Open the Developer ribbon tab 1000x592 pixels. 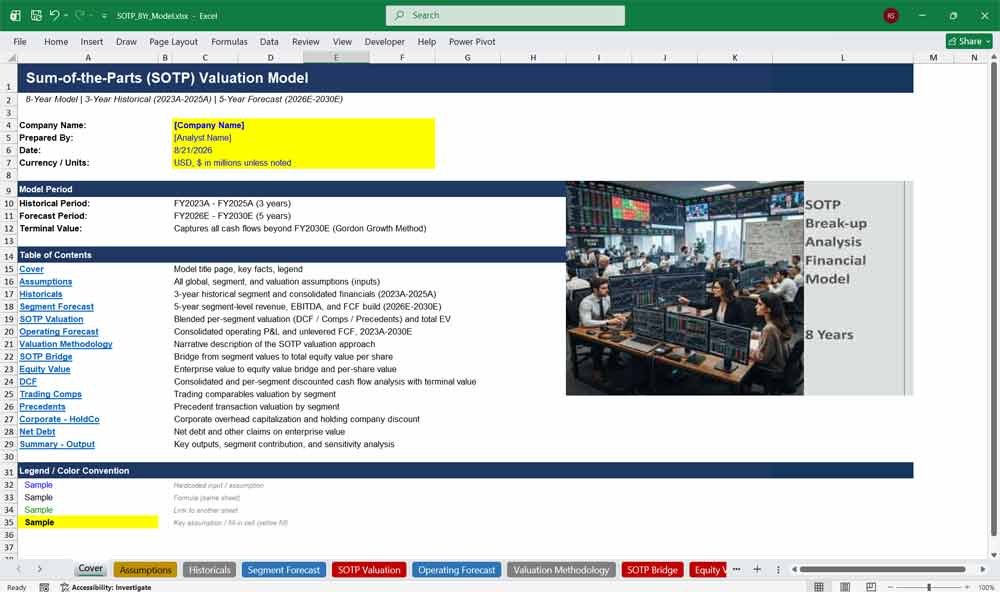(385, 41)
